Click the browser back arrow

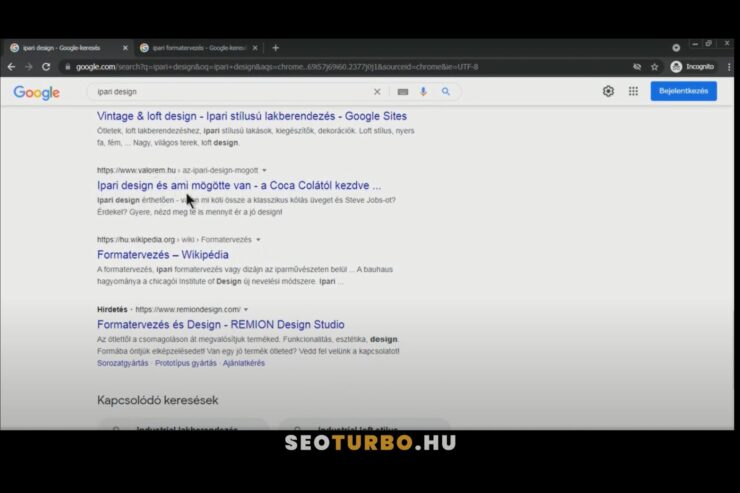coord(11,67)
